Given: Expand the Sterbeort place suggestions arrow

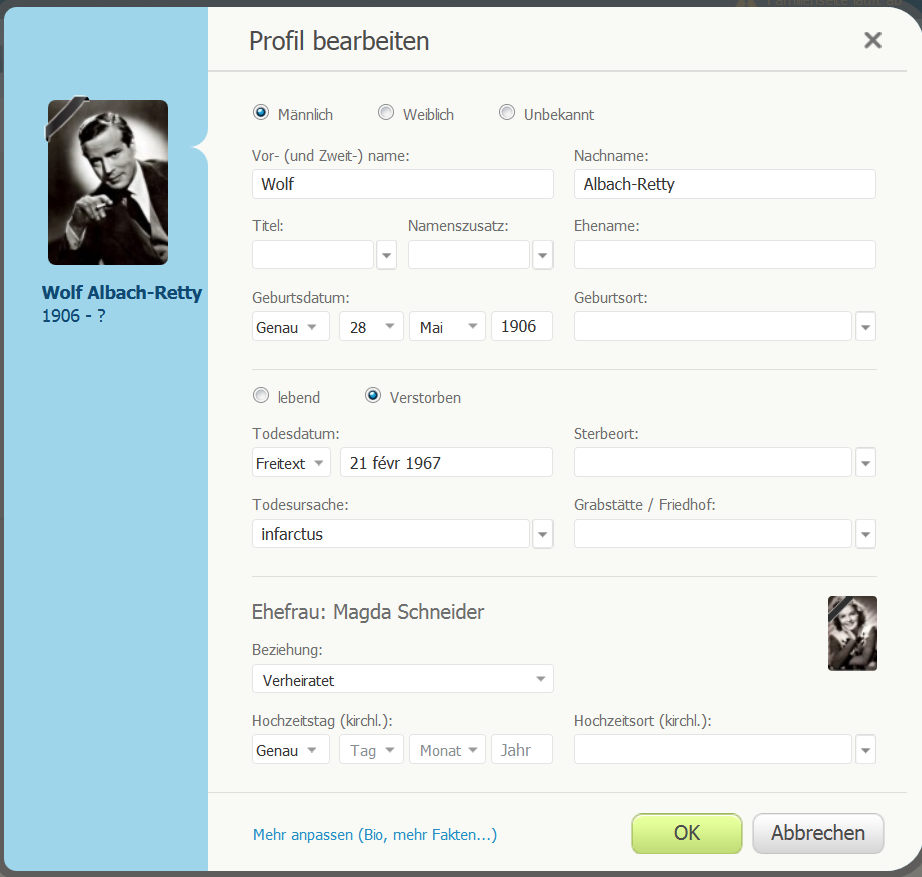Looking at the screenshot, I should tap(866, 463).
